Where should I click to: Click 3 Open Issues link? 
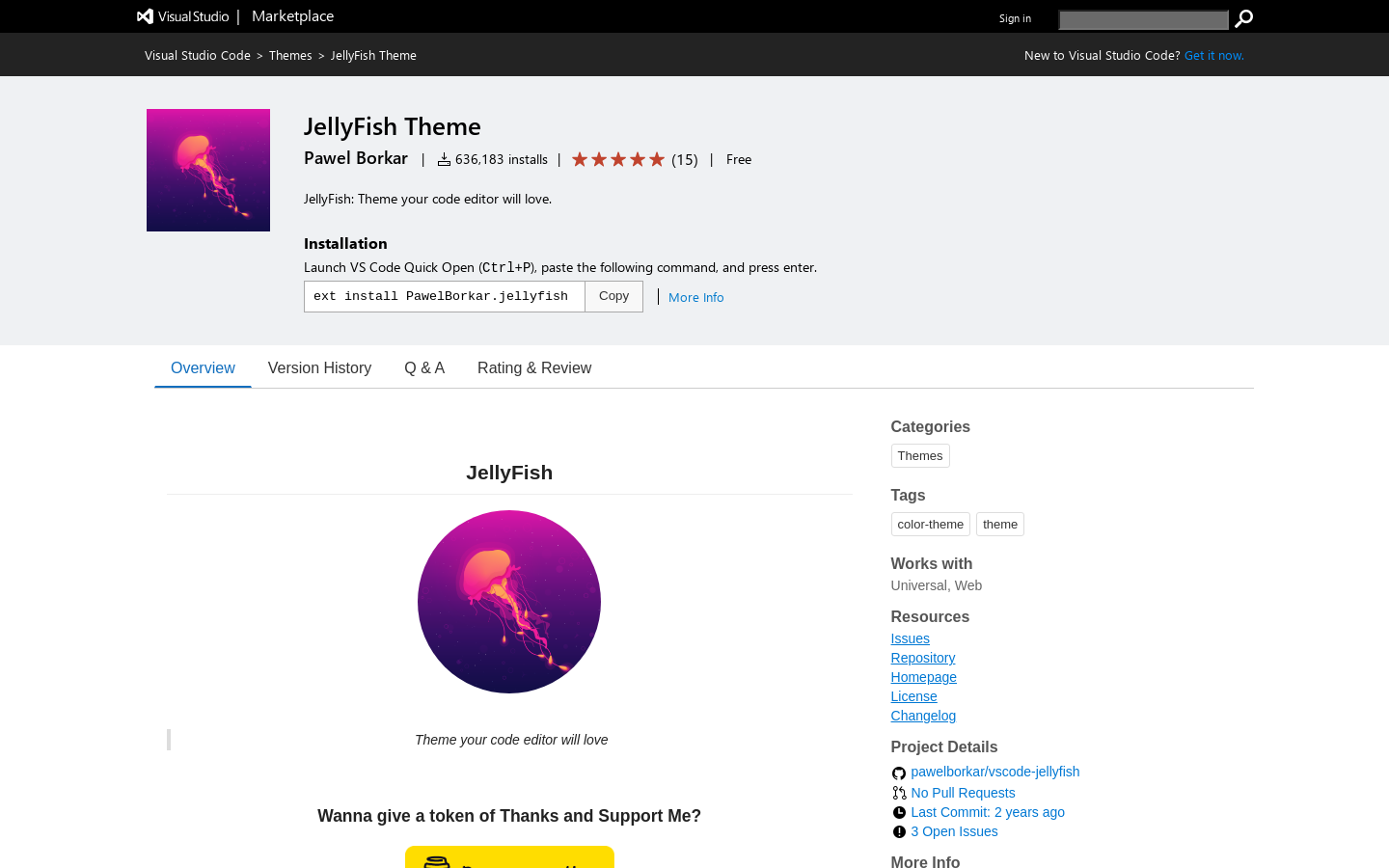(x=954, y=831)
